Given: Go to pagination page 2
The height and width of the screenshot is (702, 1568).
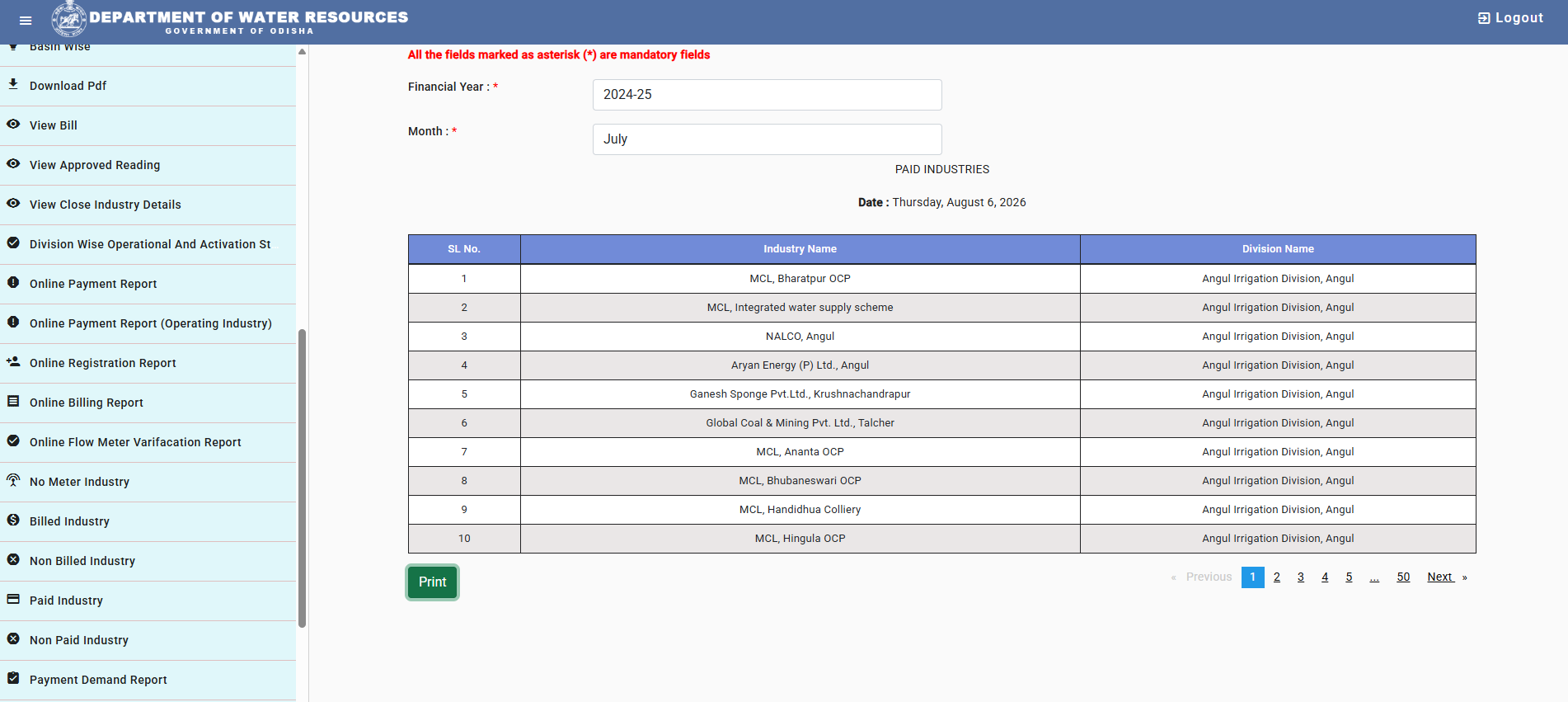Looking at the screenshot, I should coord(1277,577).
